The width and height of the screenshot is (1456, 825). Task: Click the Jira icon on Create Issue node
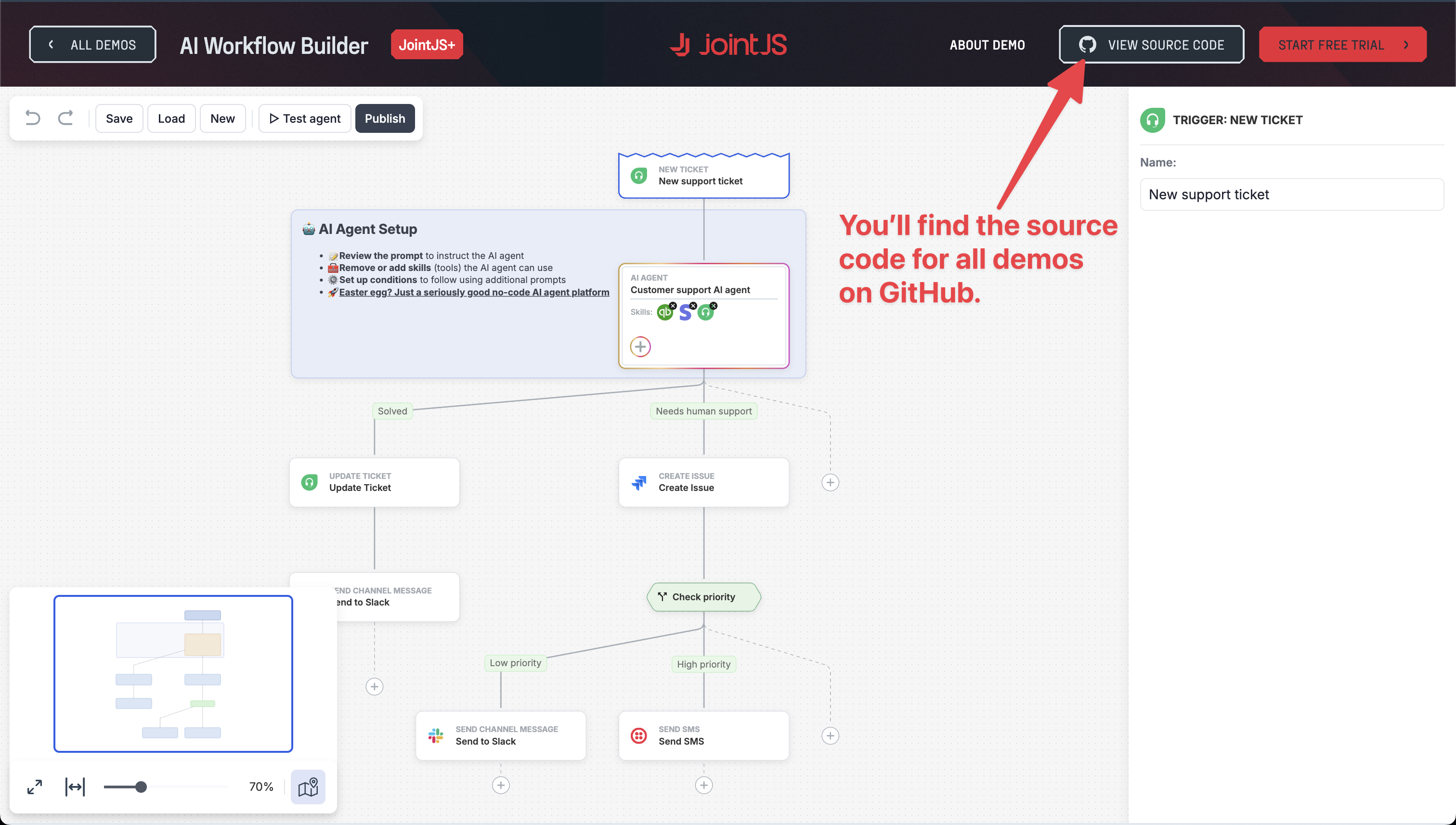pos(639,482)
